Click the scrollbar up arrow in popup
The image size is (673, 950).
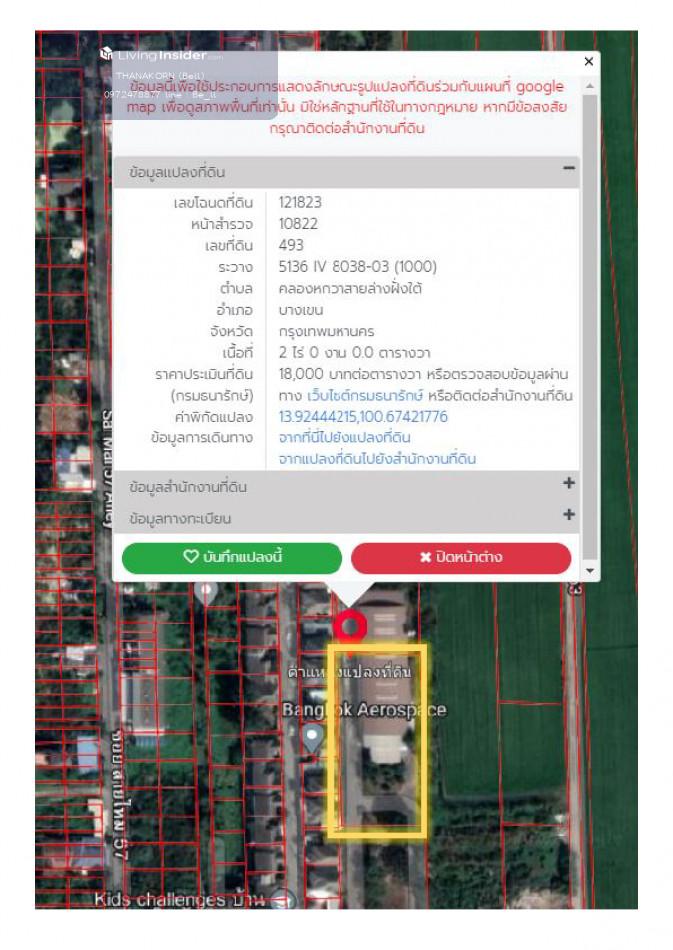tap(590, 88)
